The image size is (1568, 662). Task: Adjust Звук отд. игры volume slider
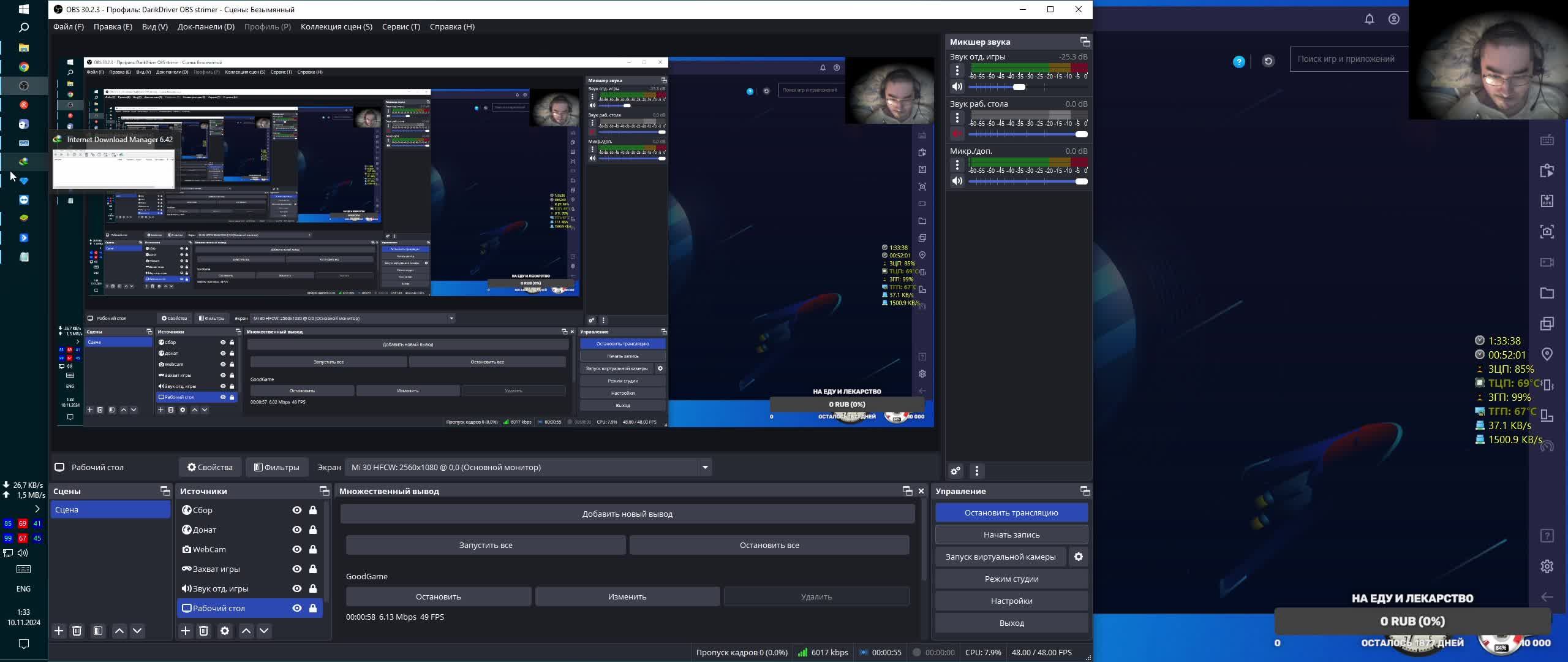click(1019, 87)
